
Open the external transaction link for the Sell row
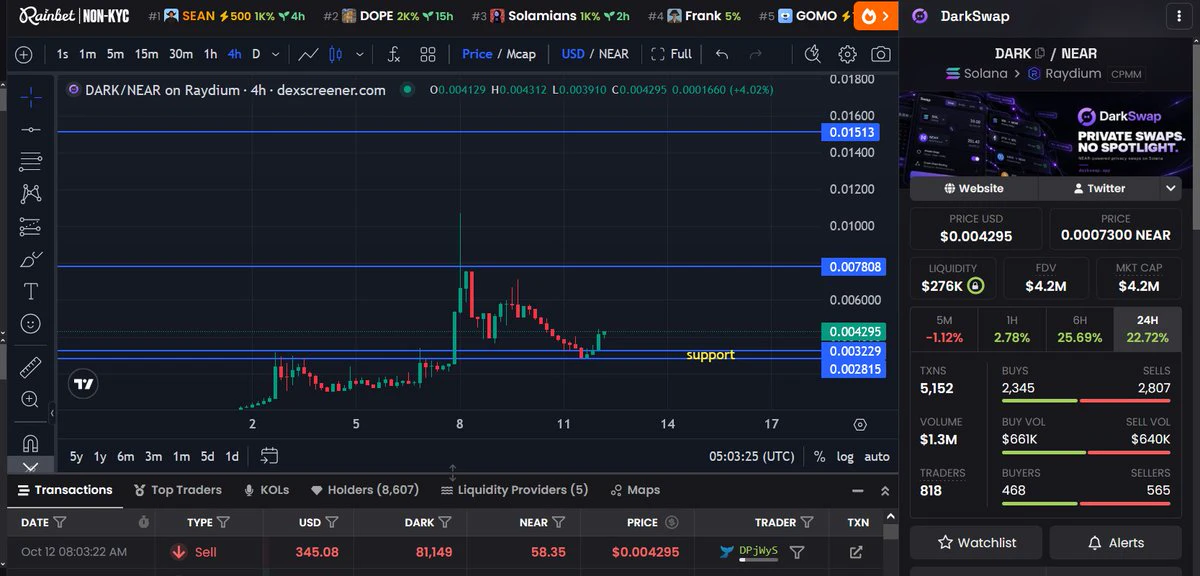coord(856,552)
